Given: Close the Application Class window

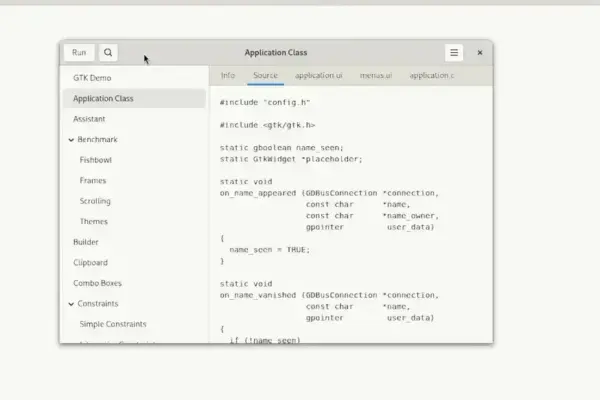Looking at the screenshot, I should pos(480,52).
